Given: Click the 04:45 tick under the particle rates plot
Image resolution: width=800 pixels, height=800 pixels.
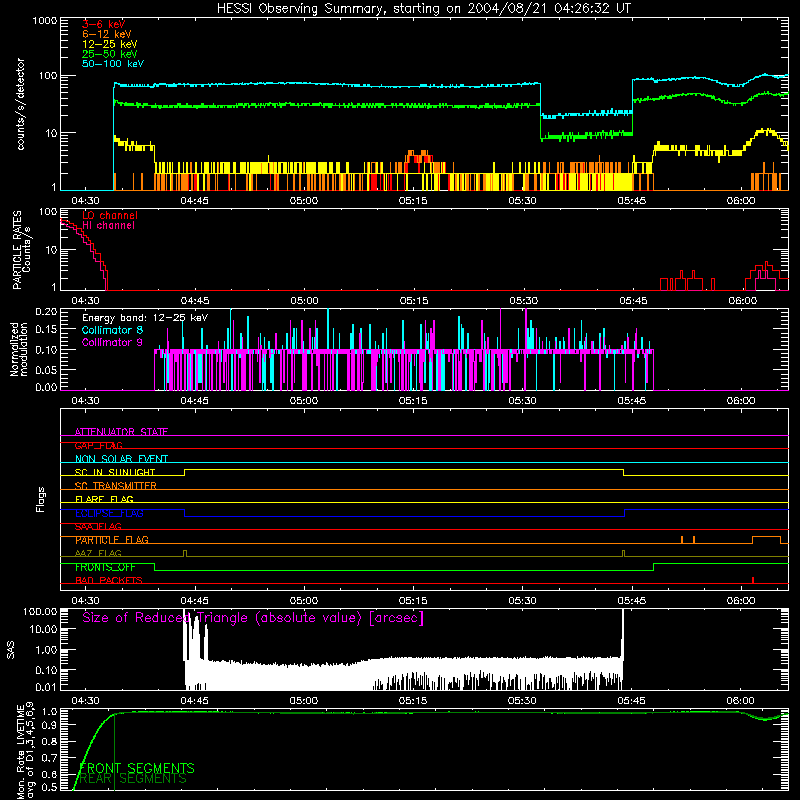Looking at the screenshot, I should 194,301.
